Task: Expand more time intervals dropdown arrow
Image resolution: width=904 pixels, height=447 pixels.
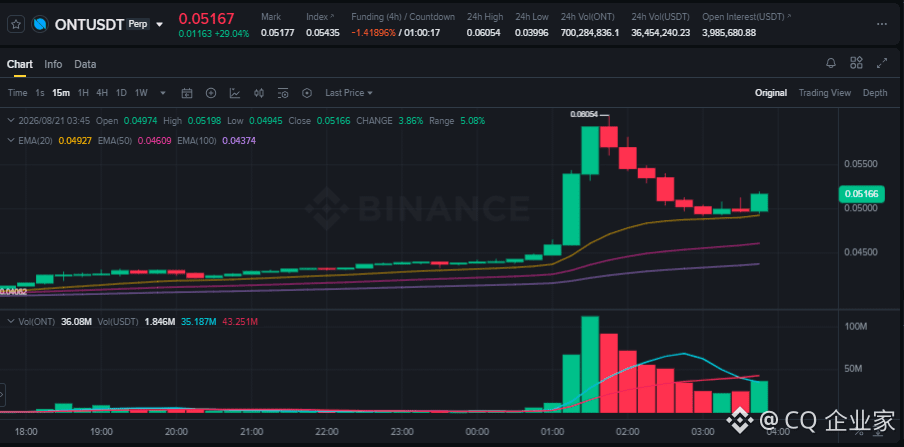Action: coord(163,93)
